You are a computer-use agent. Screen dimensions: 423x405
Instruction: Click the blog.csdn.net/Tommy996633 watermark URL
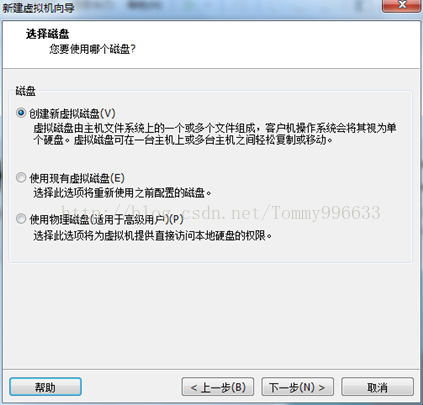(221, 213)
